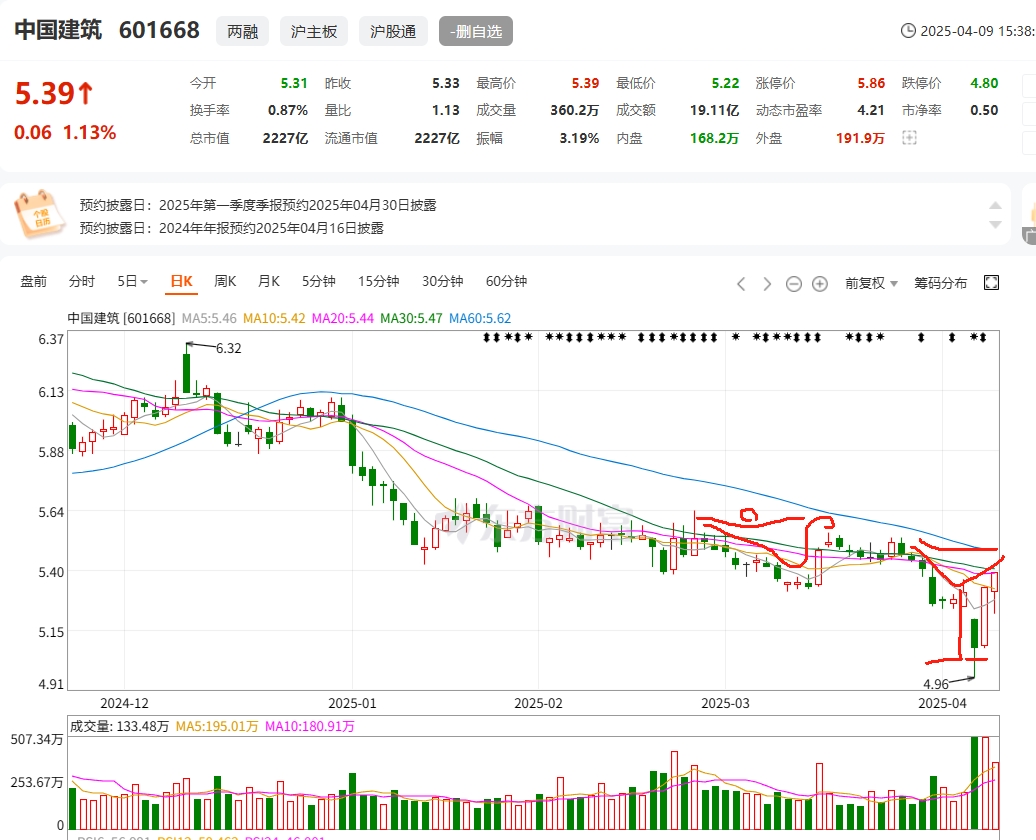The height and width of the screenshot is (840, 1036).
Task: Move the chart left with the previous arrow
Action: click(x=741, y=284)
